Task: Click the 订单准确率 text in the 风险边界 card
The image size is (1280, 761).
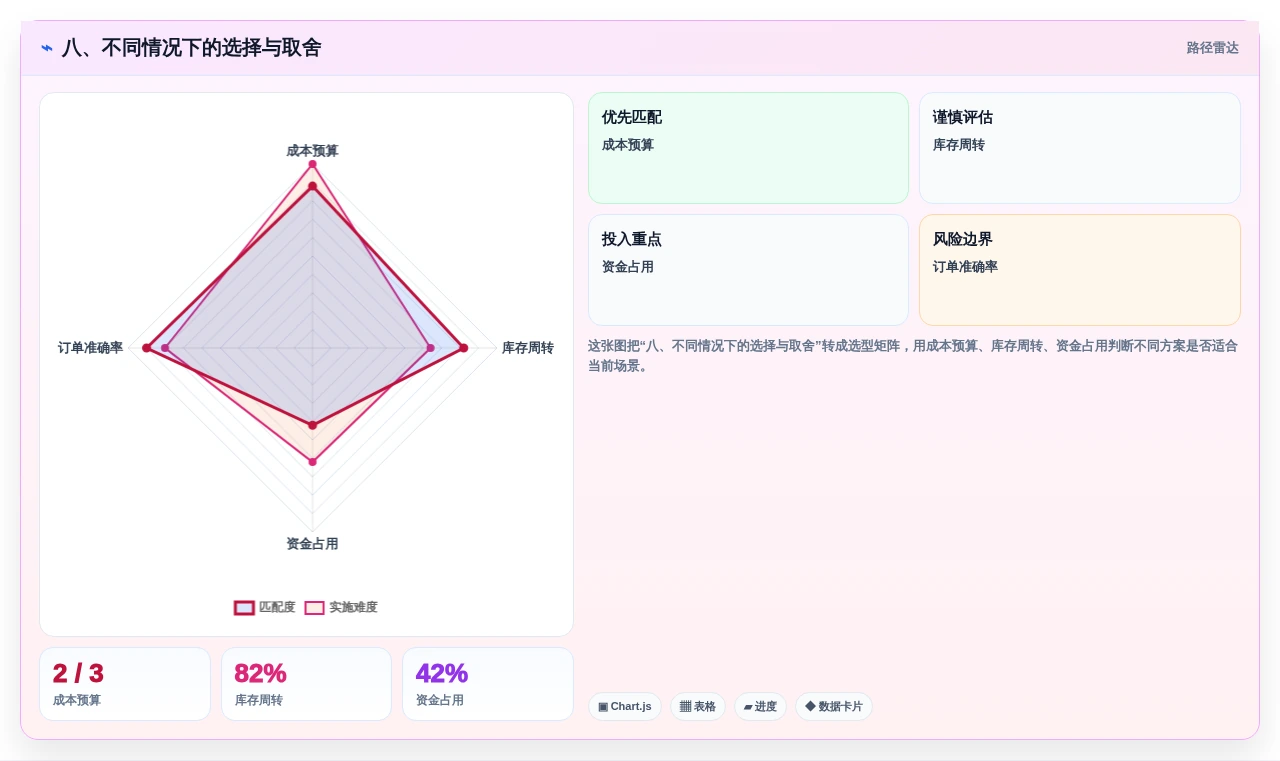Action: 965,267
